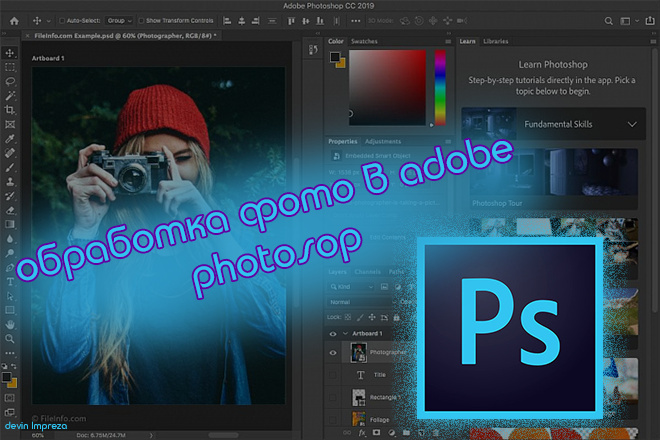Select the Hand tool
Screen dimensions: 660x440
pos(10,325)
